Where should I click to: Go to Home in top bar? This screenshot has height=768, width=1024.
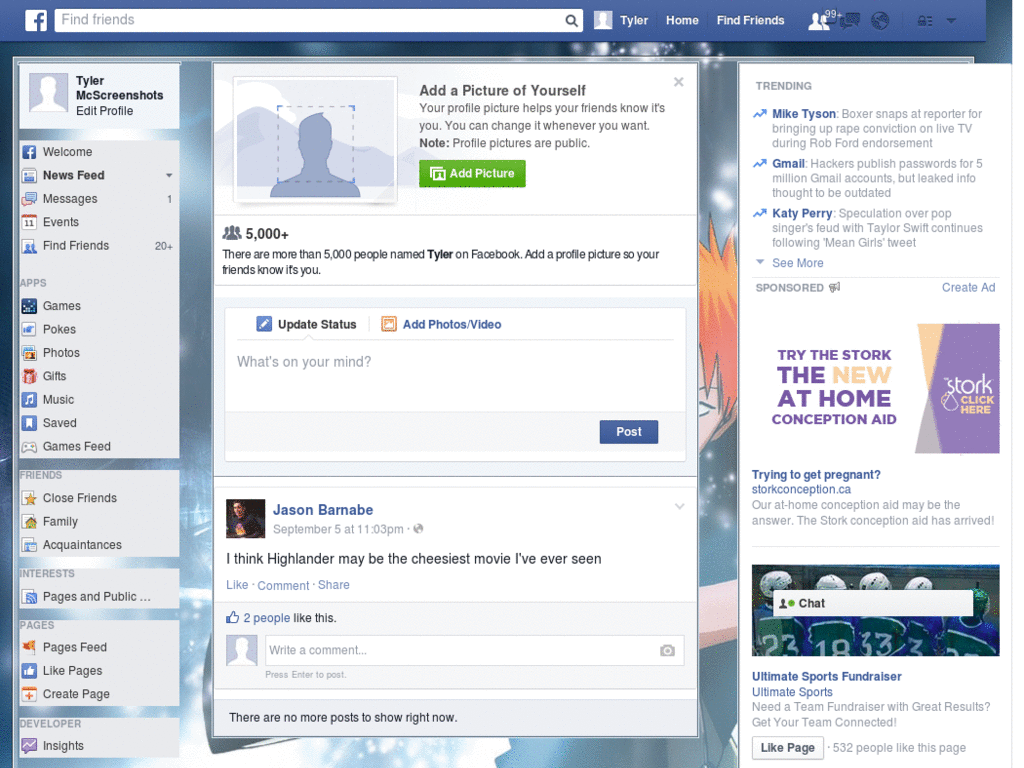coord(682,20)
